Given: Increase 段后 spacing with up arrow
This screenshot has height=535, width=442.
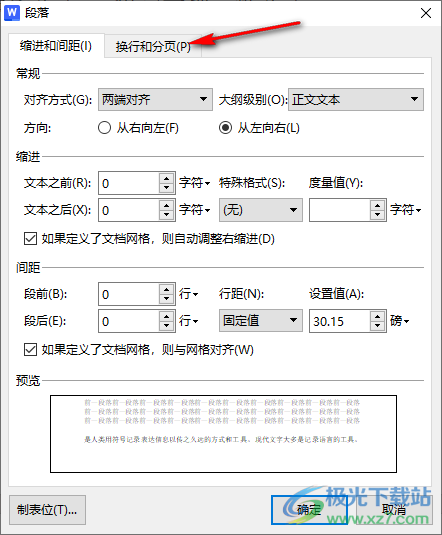Looking at the screenshot, I should coord(167,317).
